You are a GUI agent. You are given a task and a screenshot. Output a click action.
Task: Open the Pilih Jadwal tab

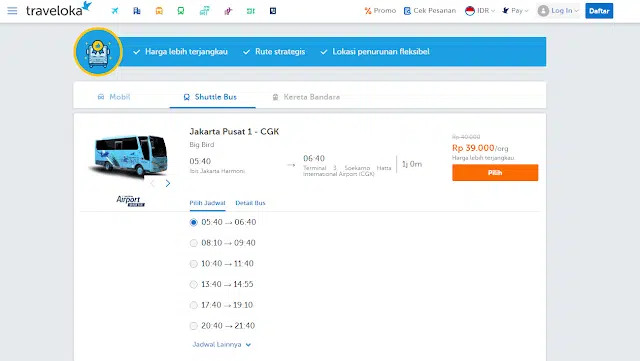207,203
